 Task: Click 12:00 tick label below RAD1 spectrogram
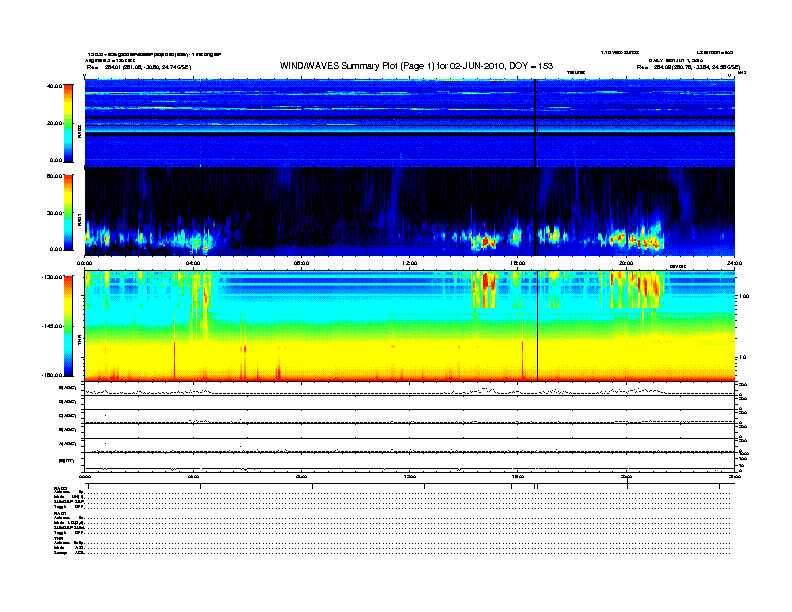pyautogui.click(x=410, y=263)
